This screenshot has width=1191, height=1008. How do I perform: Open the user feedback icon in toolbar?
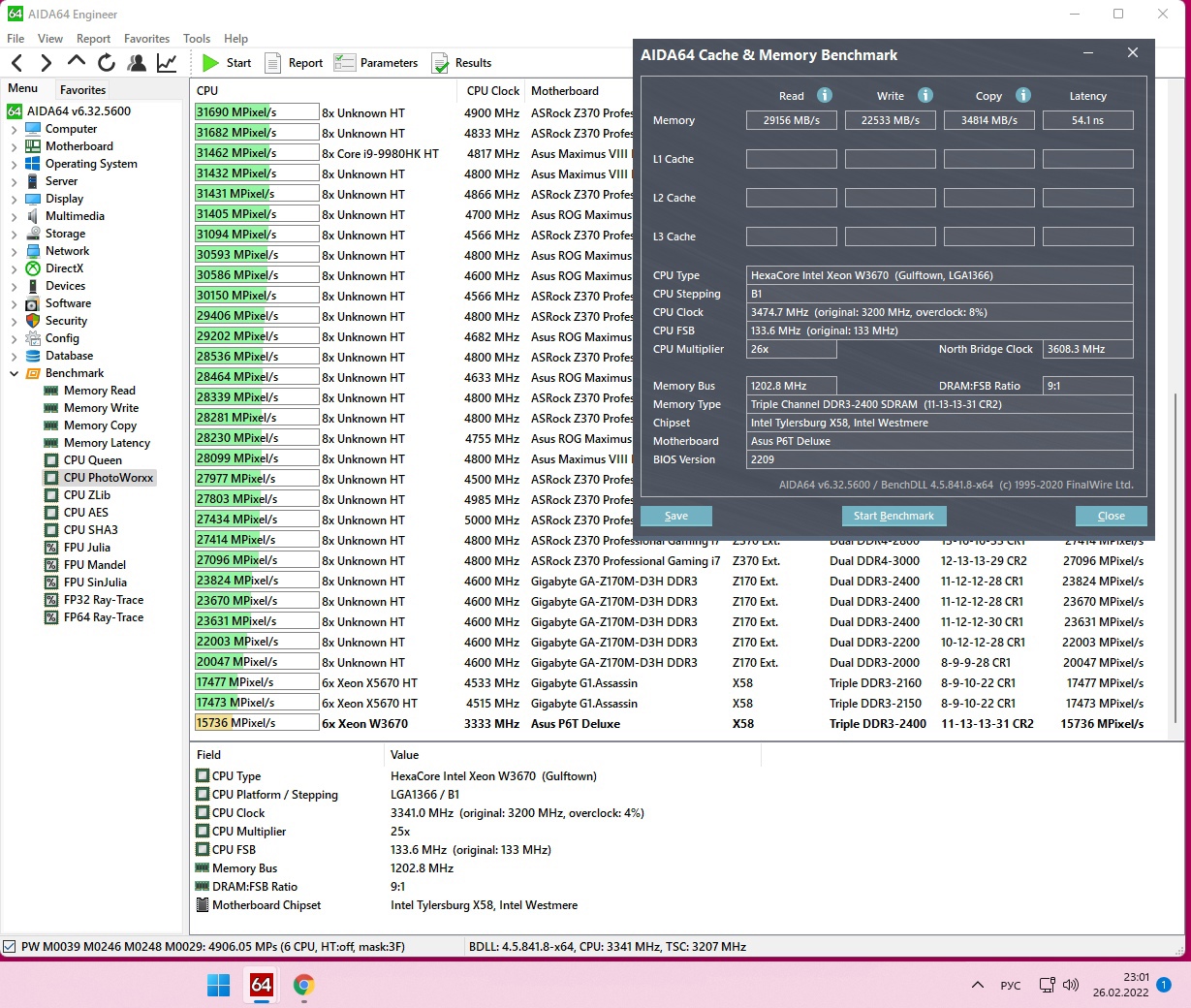point(137,63)
